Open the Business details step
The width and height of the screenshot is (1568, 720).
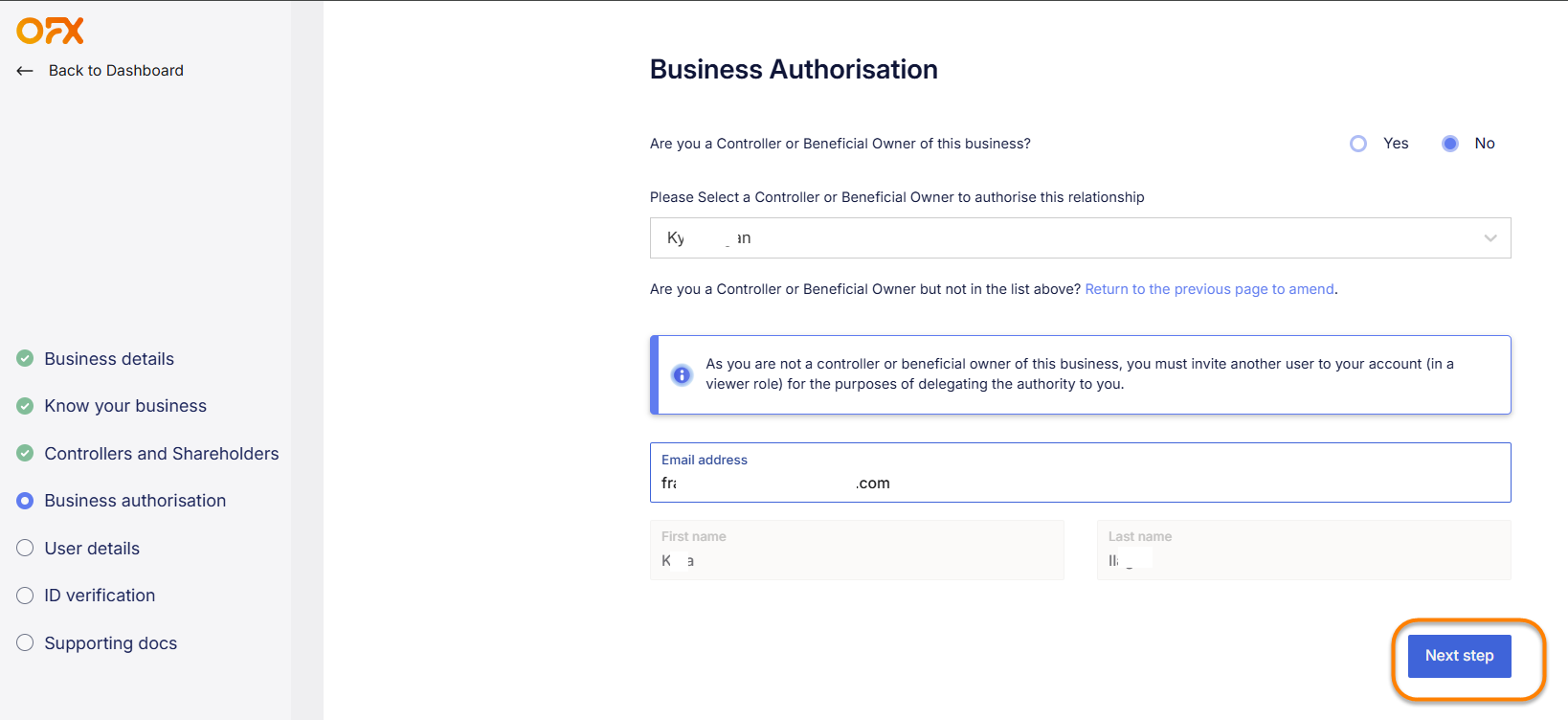109,359
